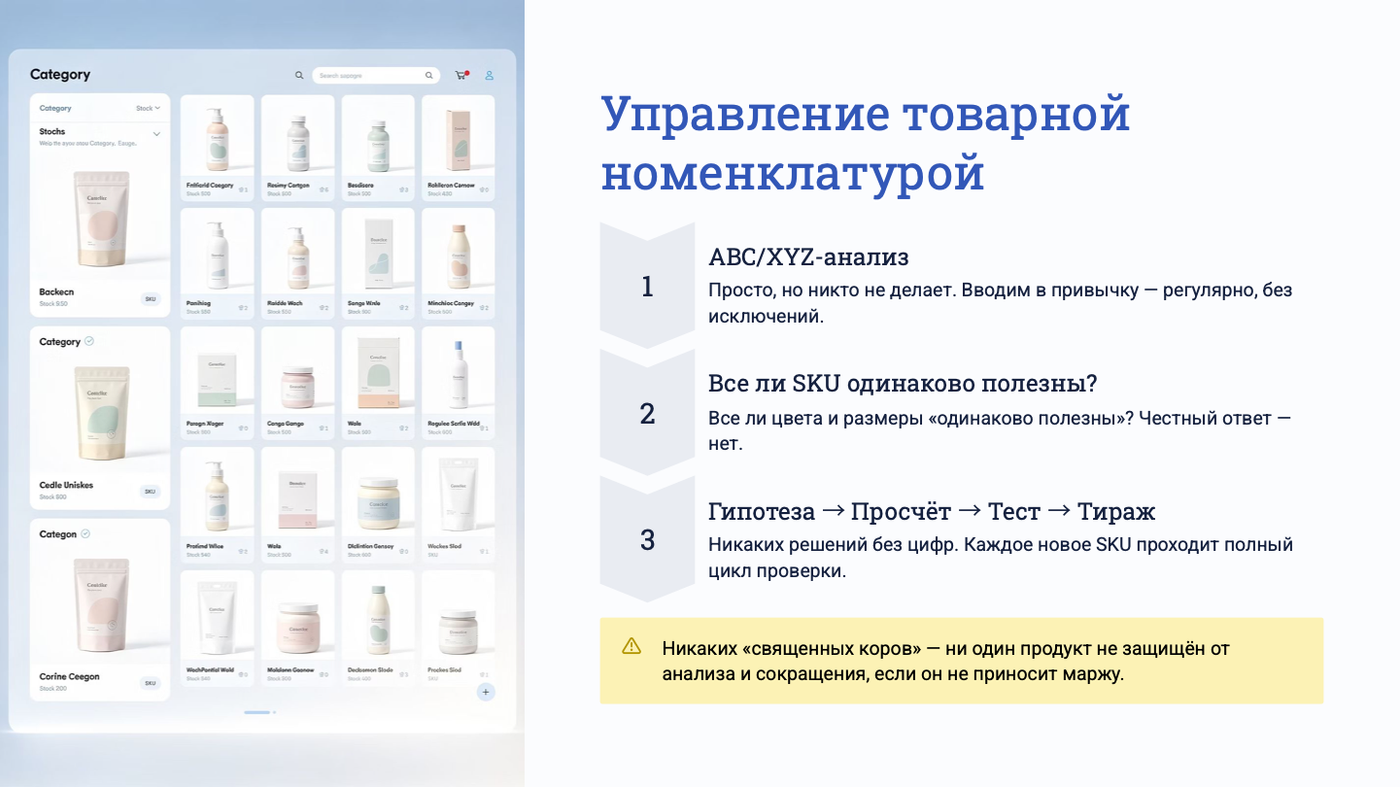The height and width of the screenshot is (787, 1400).
Task: Click the 'WachPontfal Wold' product name
Action: tap(210, 670)
